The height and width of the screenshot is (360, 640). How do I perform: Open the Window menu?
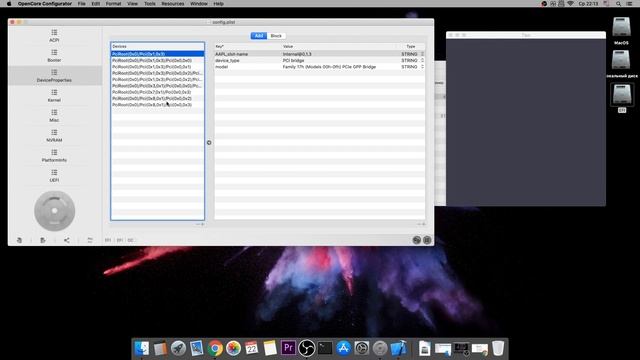tap(199, 4)
